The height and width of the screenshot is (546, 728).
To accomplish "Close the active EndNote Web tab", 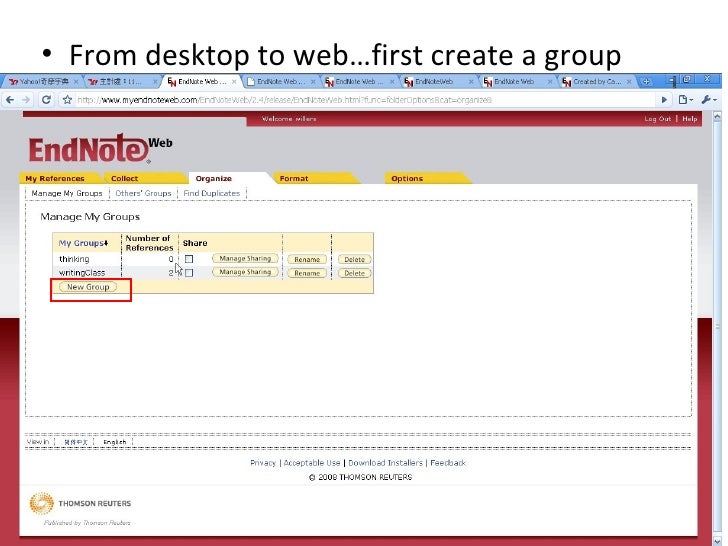I will point(234,82).
